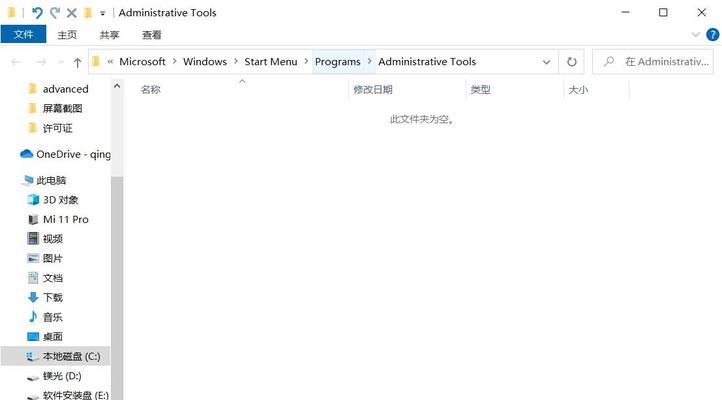Screen dimensions: 722x400
Task: Select 本地磁盘 (C:) drive in sidebar
Action: pos(70,356)
